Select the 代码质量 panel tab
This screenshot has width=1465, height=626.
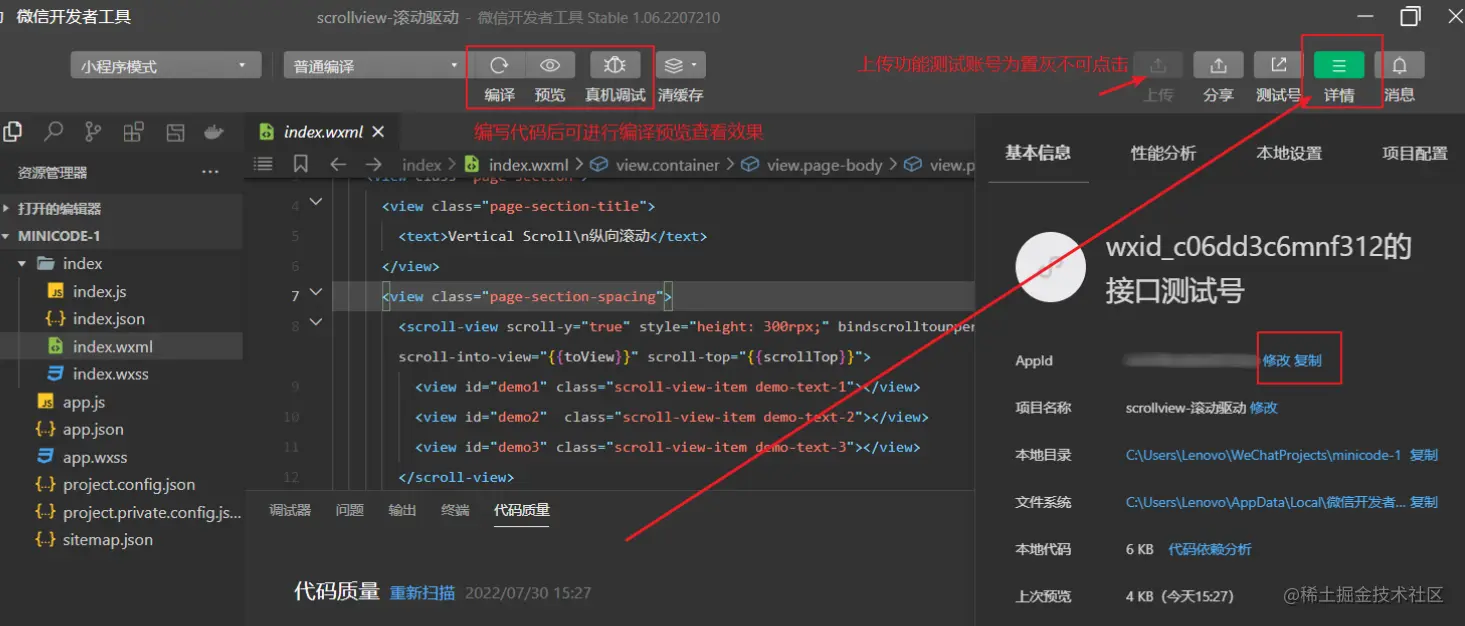(x=522, y=510)
